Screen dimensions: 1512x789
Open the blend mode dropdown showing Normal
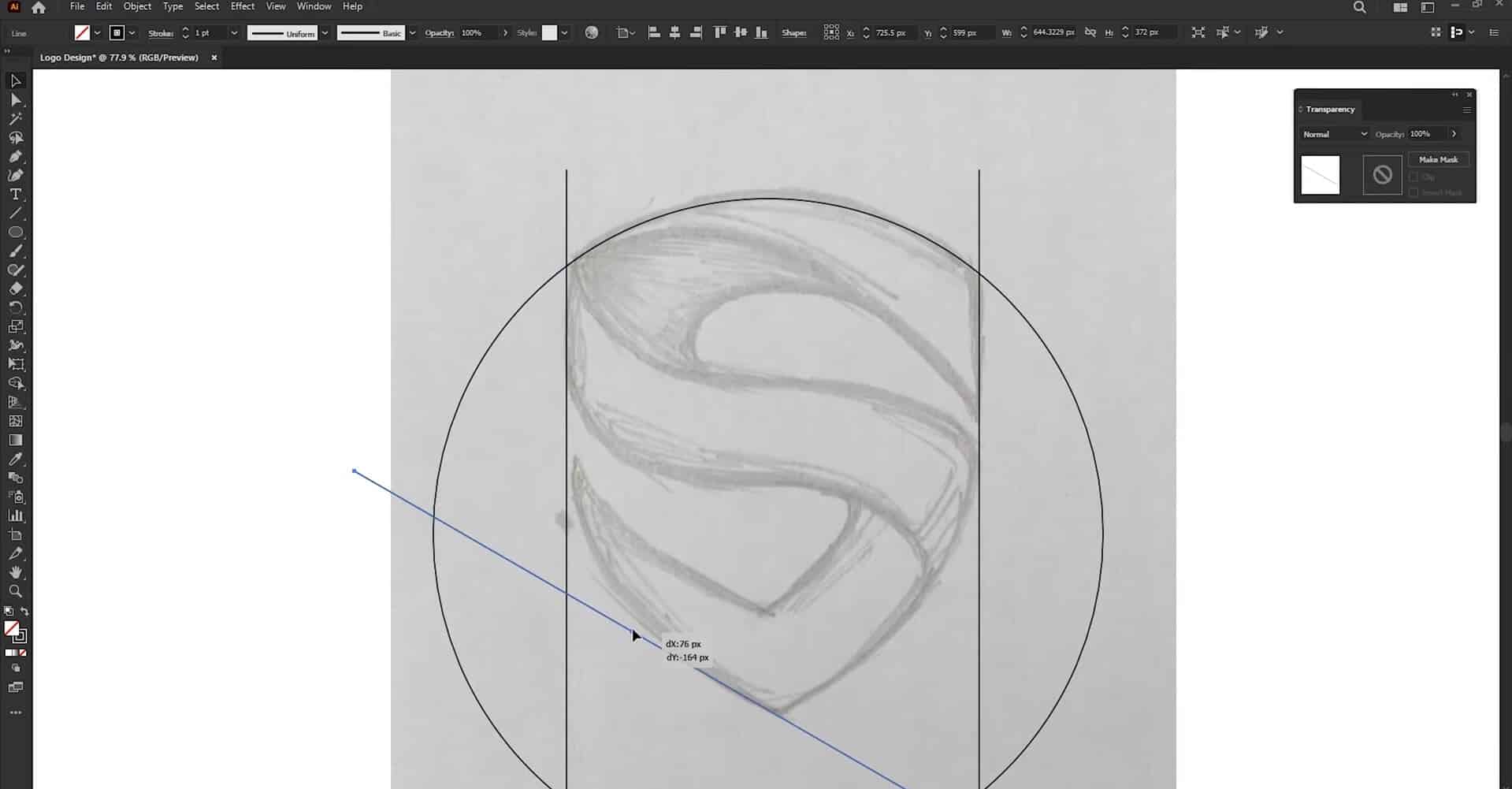[x=1334, y=134]
